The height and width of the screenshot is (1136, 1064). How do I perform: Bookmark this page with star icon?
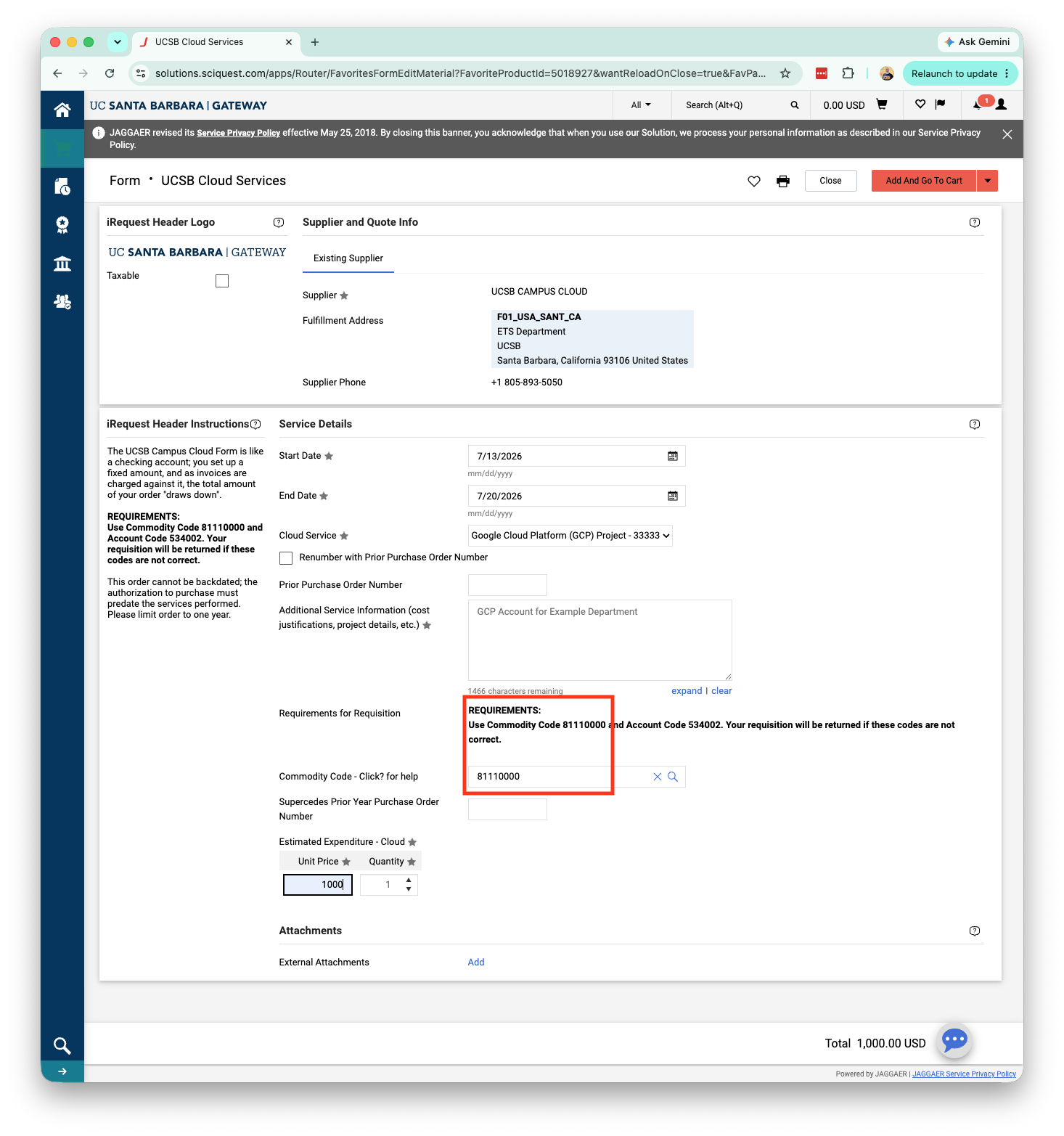(x=785, y=73)
